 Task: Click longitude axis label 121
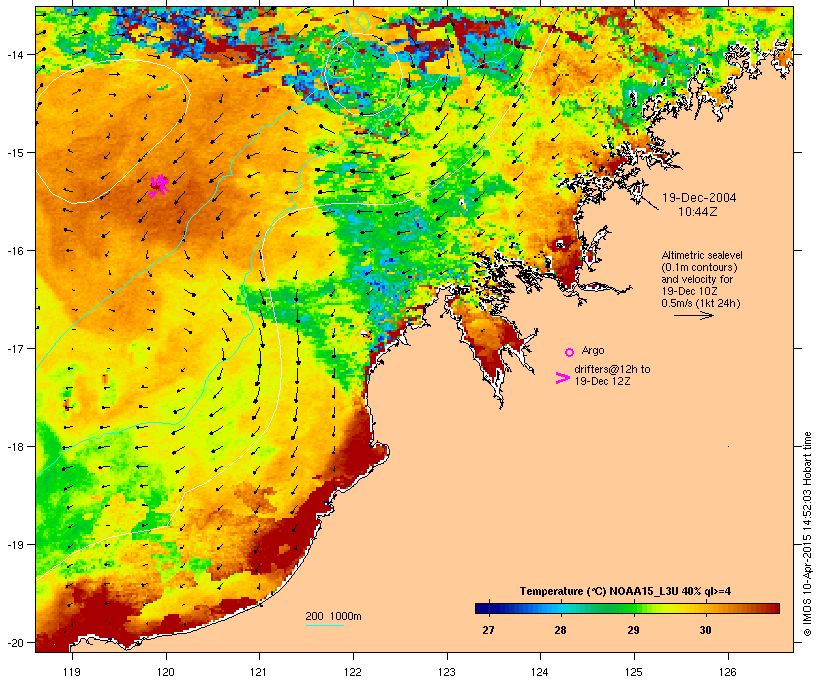(x=259, y=672)
